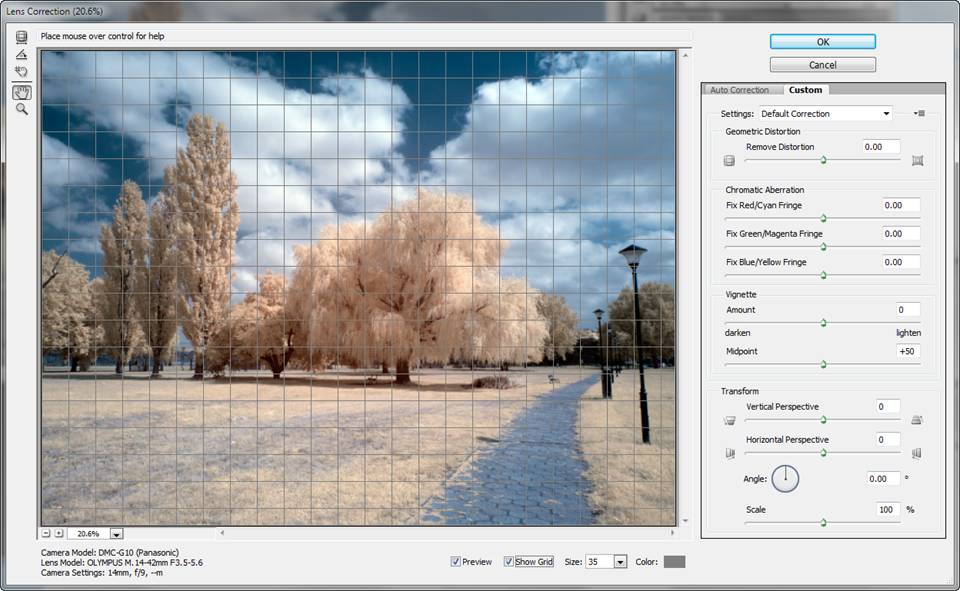
Task: Switch to the Auto Correction tab
Action: pyautogui.click(x=739, y=90)
